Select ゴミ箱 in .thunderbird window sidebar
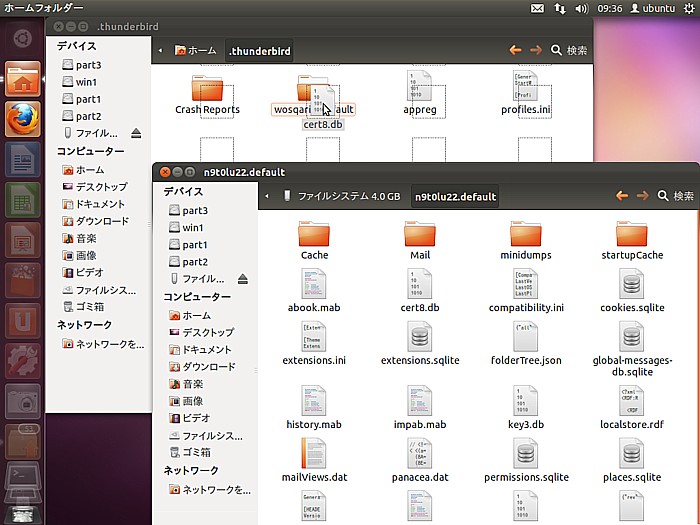 (83, 306)
